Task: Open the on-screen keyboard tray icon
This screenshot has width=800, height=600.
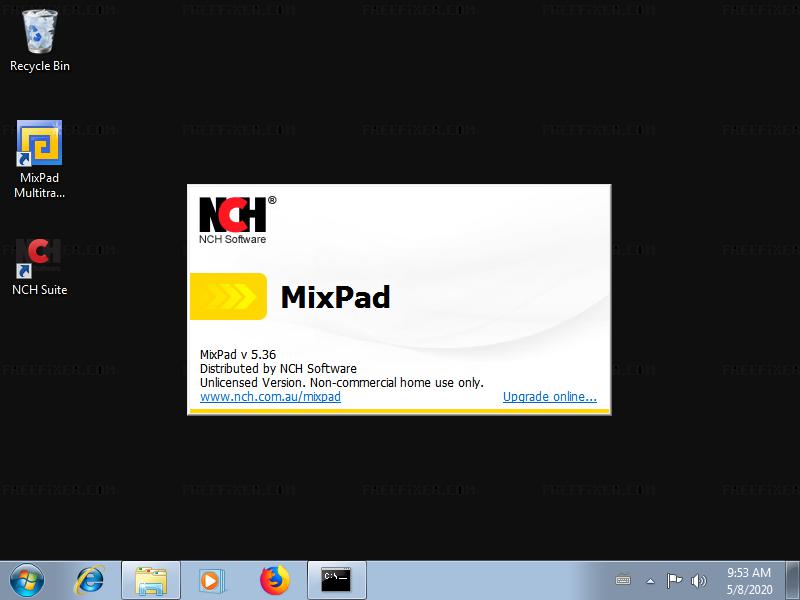Action: coord(623,581)
